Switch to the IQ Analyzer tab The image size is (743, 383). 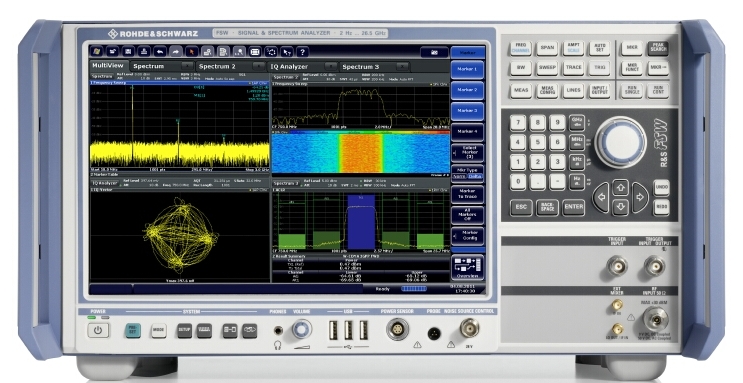click(289, 66)
